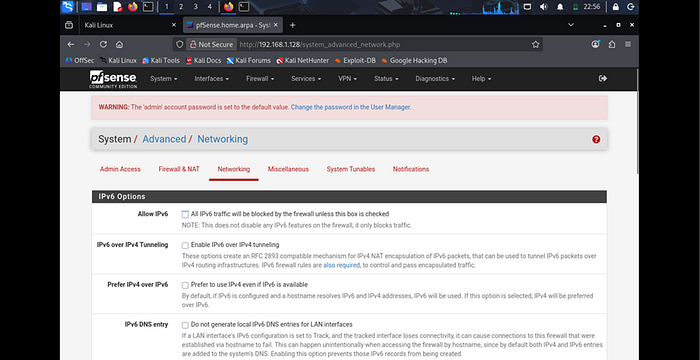
Task: Go back to the previous page
Action: coord(71,44)
